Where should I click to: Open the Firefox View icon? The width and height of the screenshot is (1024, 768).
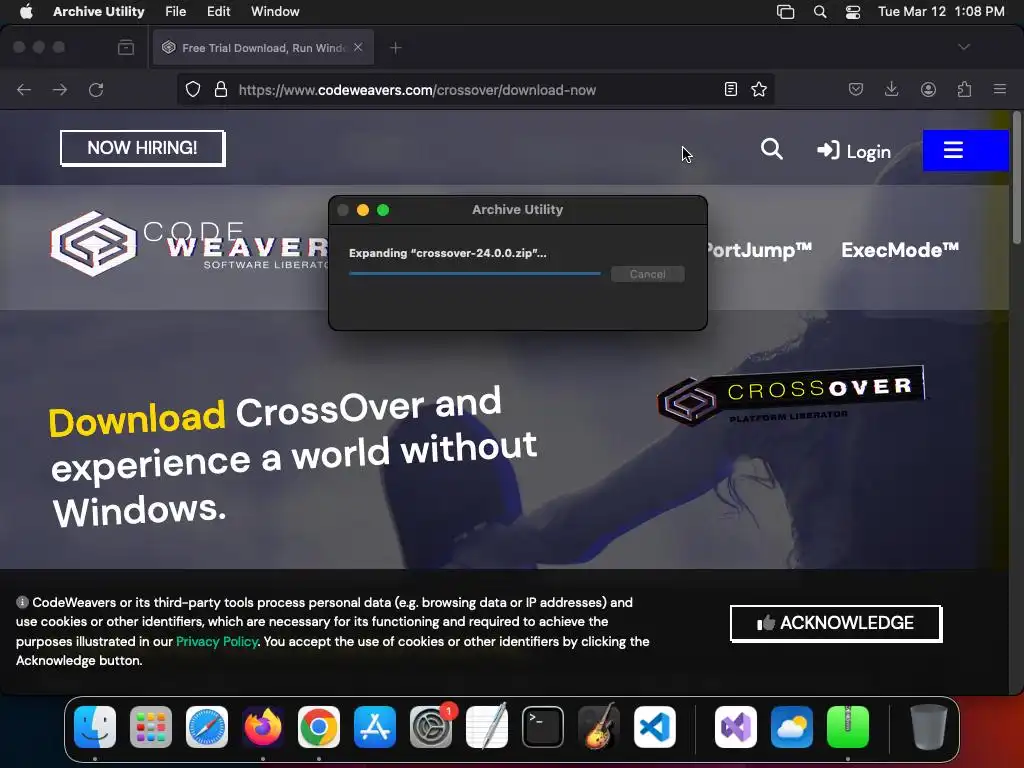coord(126,47)
